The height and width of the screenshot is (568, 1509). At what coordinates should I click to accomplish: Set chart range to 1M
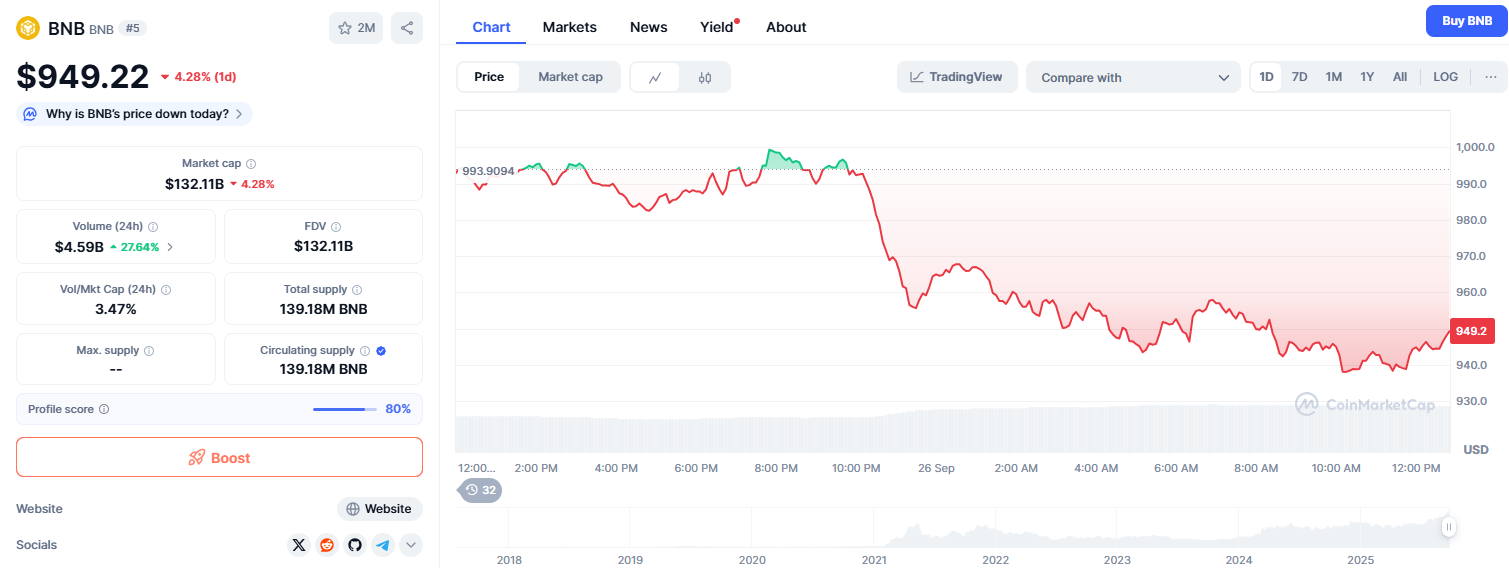(1333, 77)
